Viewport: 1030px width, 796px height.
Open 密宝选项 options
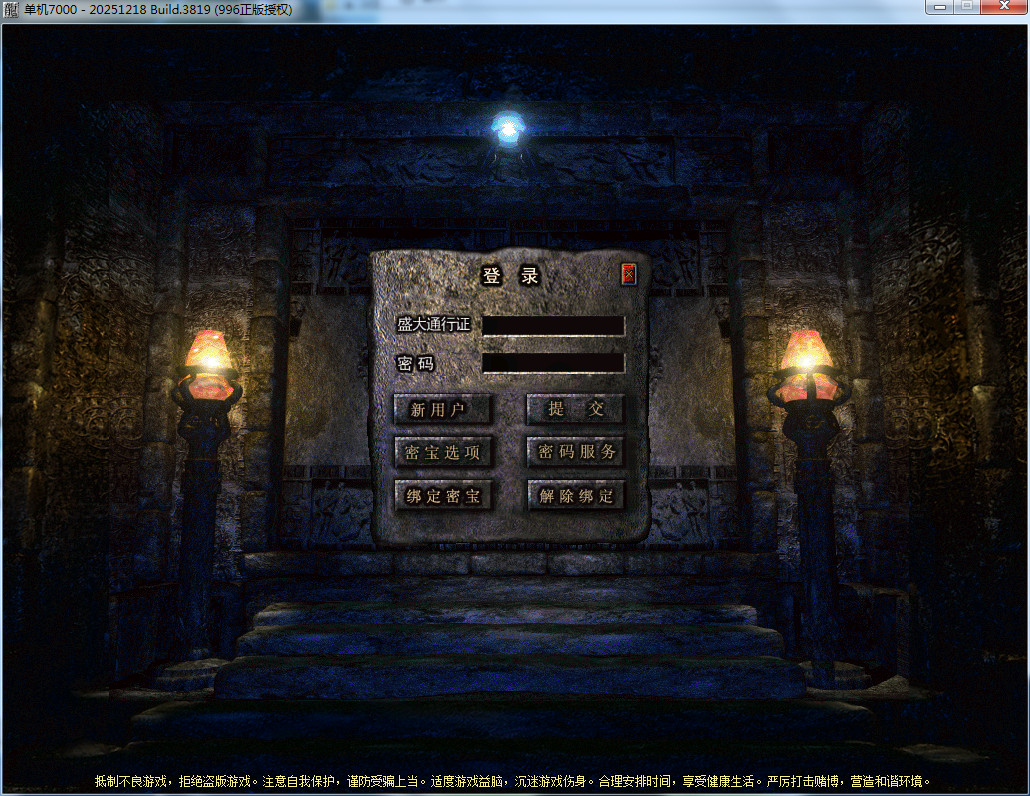click(443, 453)
